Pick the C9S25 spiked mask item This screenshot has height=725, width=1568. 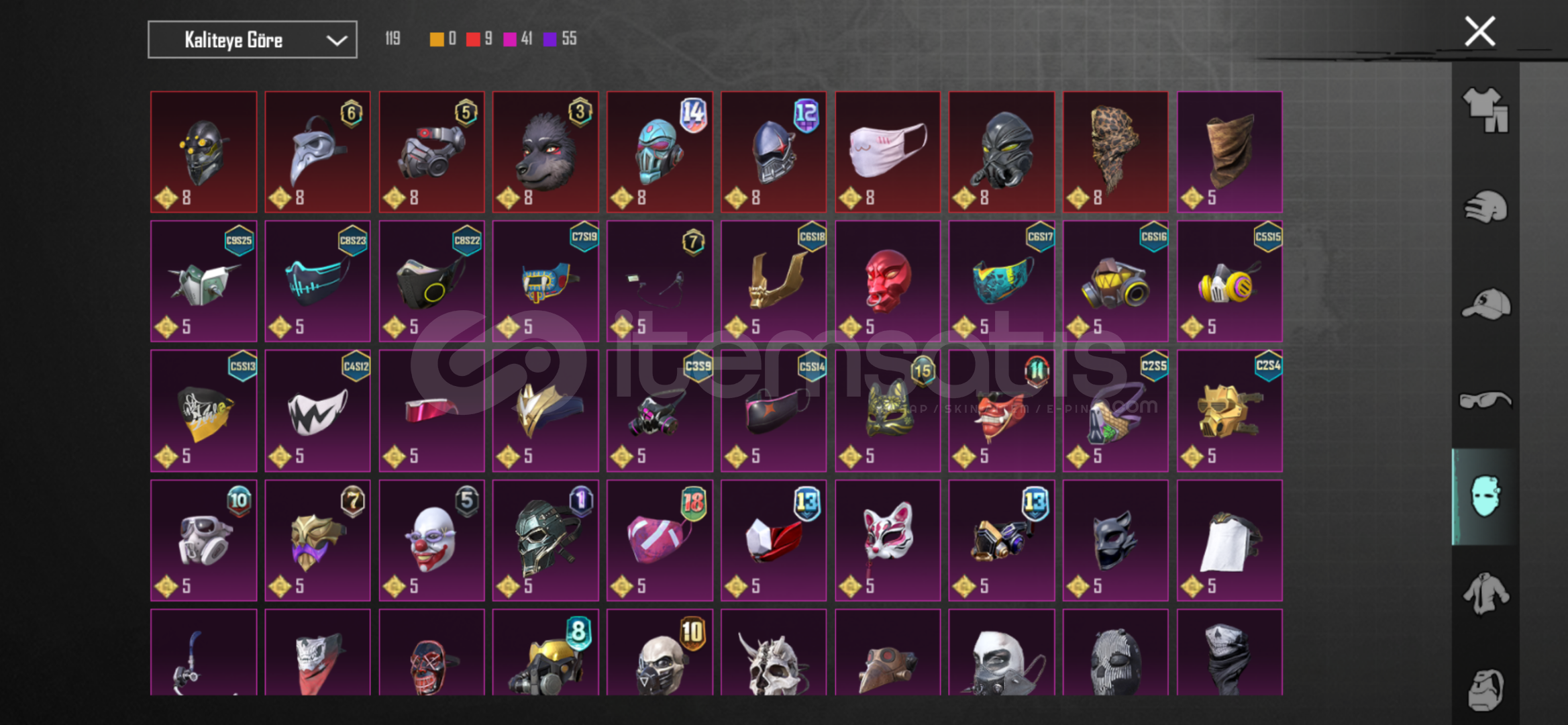pyautogui.click(x=203, y=281)
